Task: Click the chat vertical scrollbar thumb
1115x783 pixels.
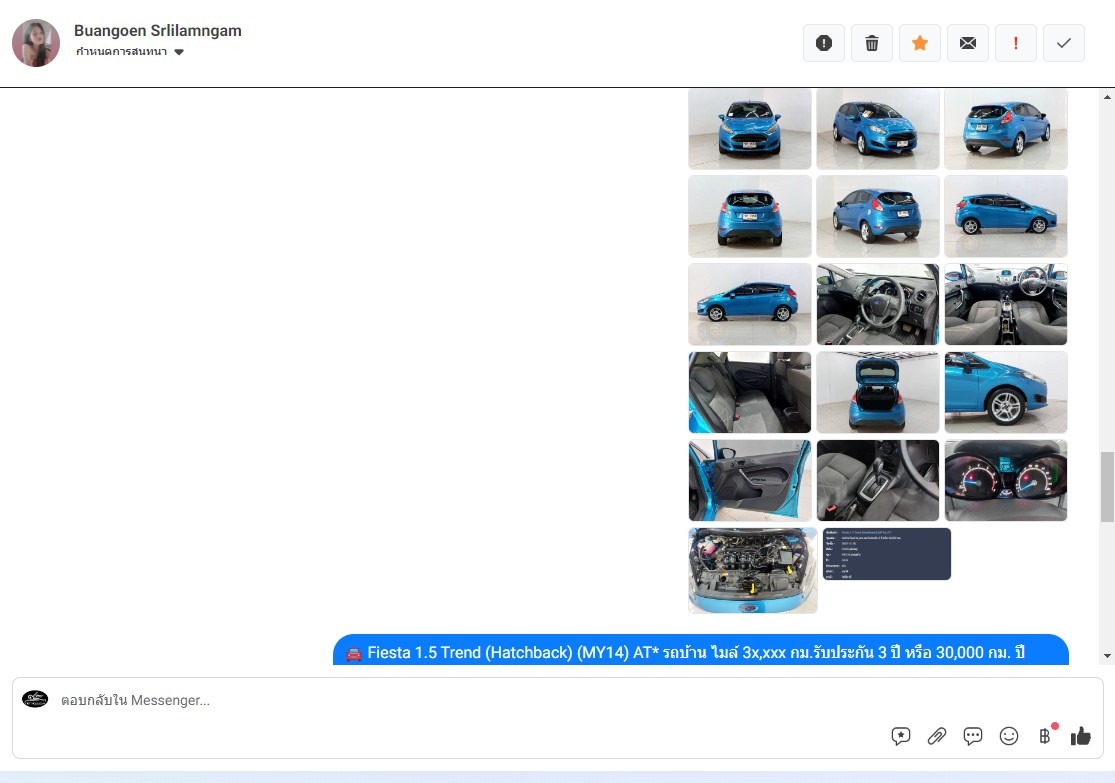Action: (x=1107, y=486)
